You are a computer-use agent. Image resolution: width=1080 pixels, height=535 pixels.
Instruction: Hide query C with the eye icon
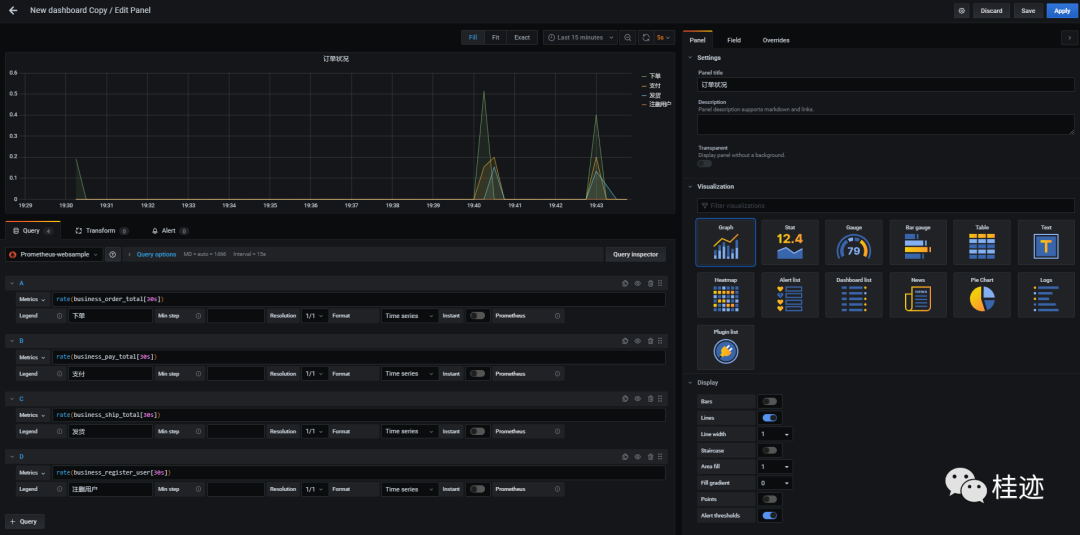pyautogui.click(x=638, y=399)
